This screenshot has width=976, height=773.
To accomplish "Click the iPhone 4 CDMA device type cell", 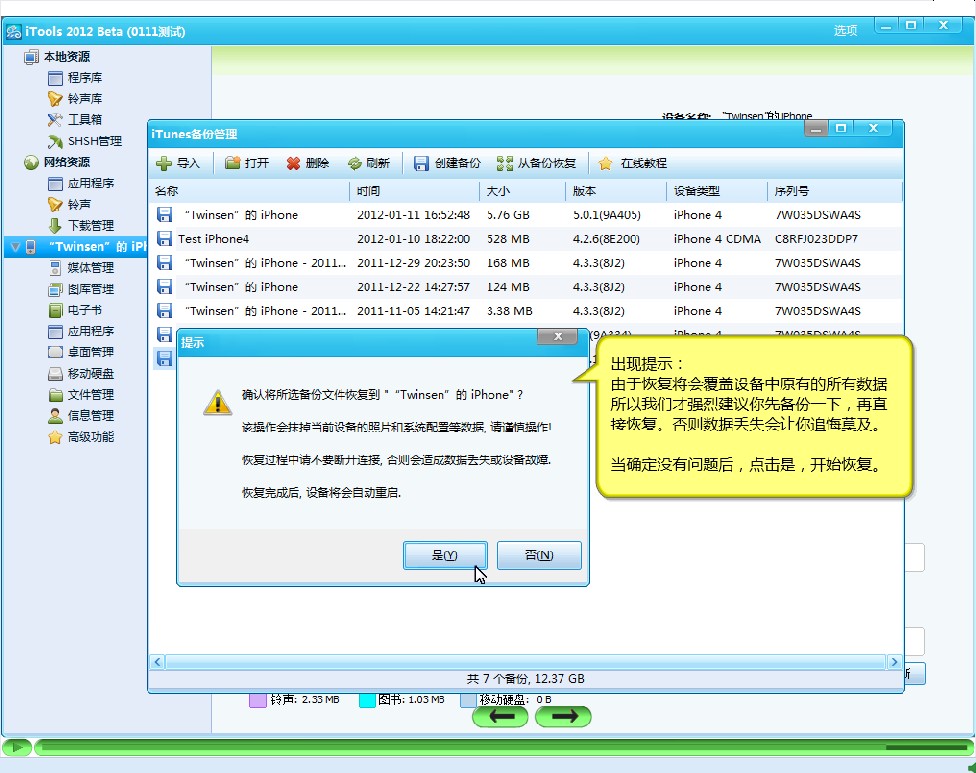I will click(717, 239).
